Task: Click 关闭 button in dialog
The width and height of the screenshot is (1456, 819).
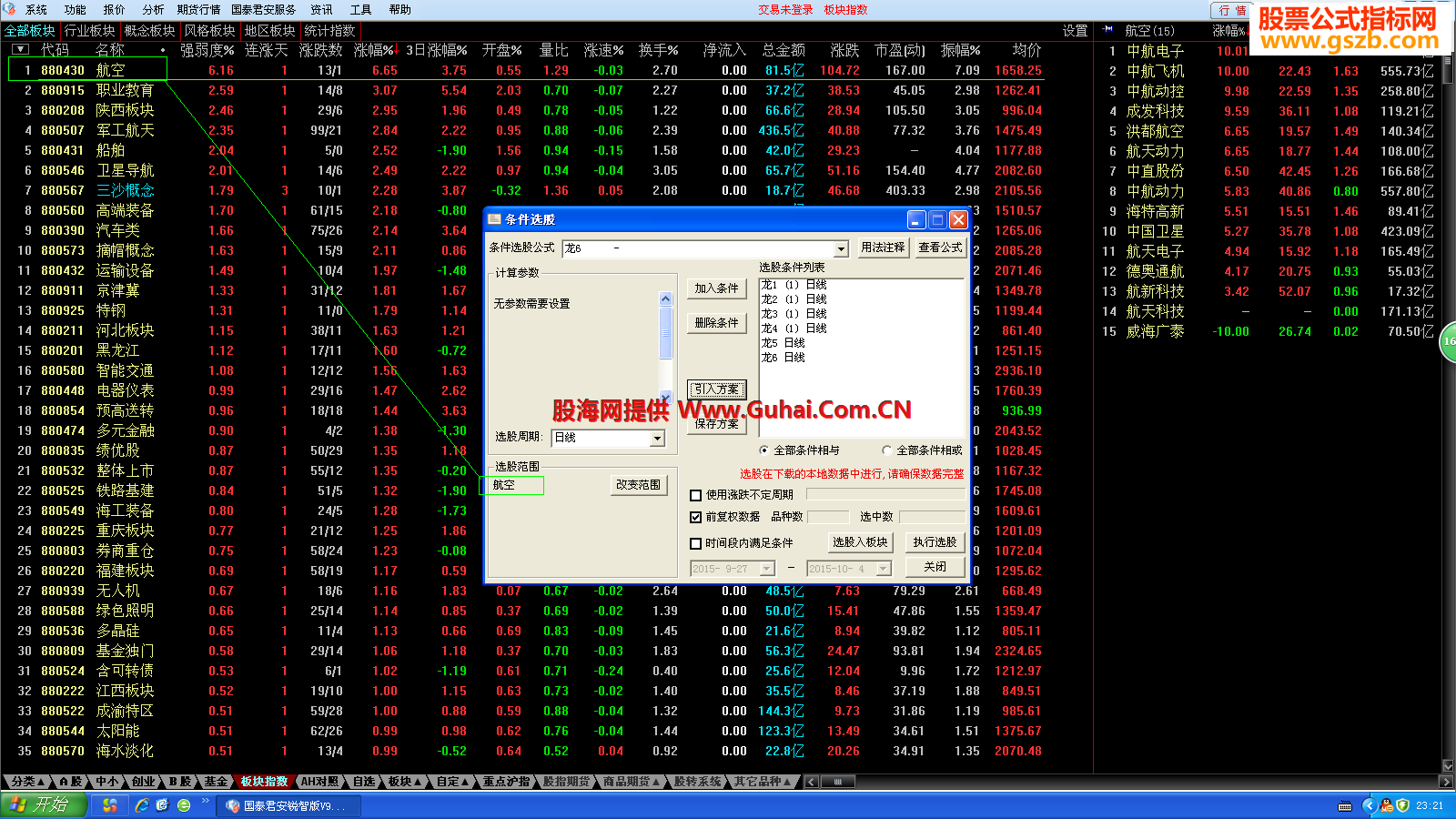Action: coord(935,567)
